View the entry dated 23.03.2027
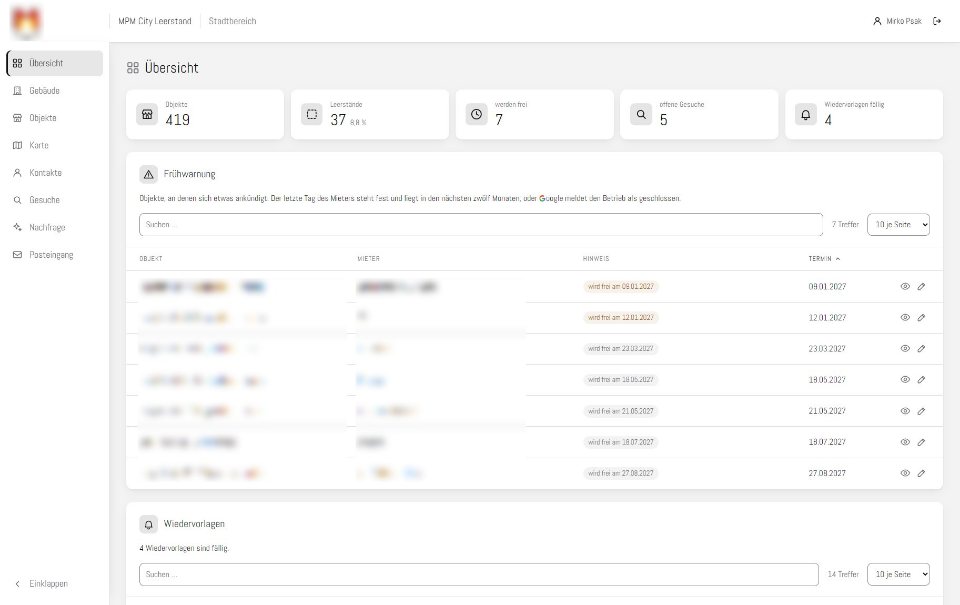This screenshot has width=960, height=605. pos(905,348)
